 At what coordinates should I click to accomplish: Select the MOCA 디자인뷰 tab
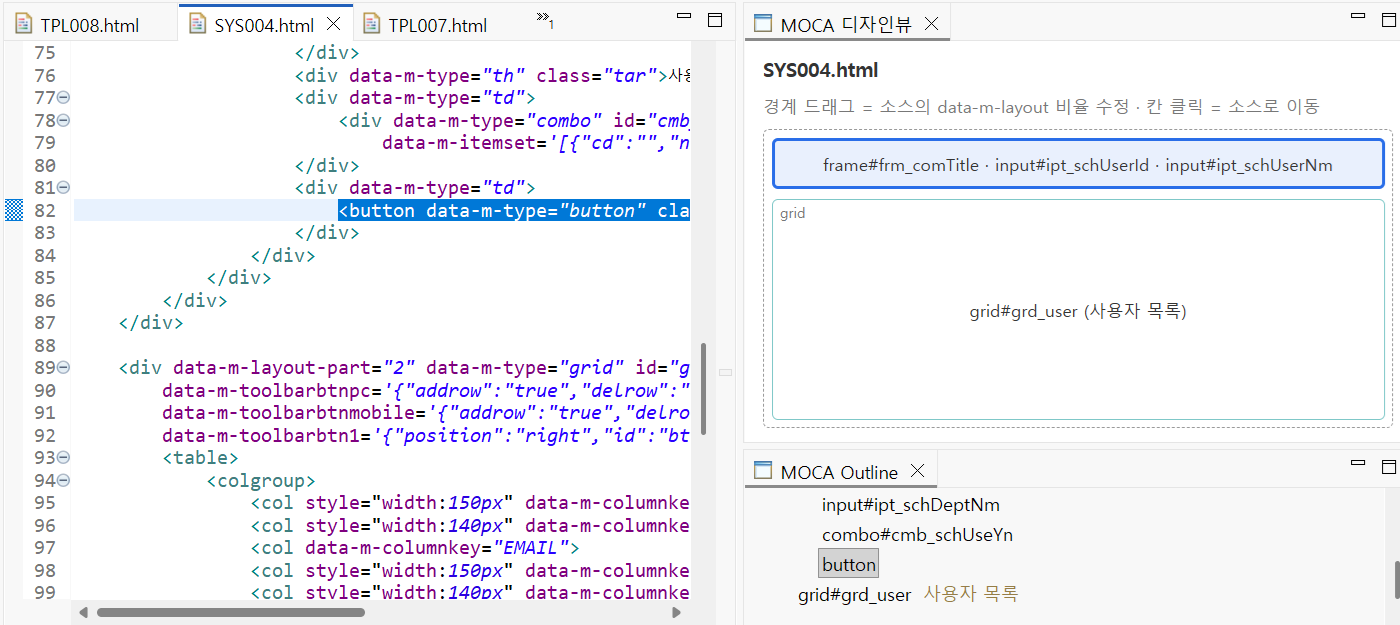click(846, 24)
